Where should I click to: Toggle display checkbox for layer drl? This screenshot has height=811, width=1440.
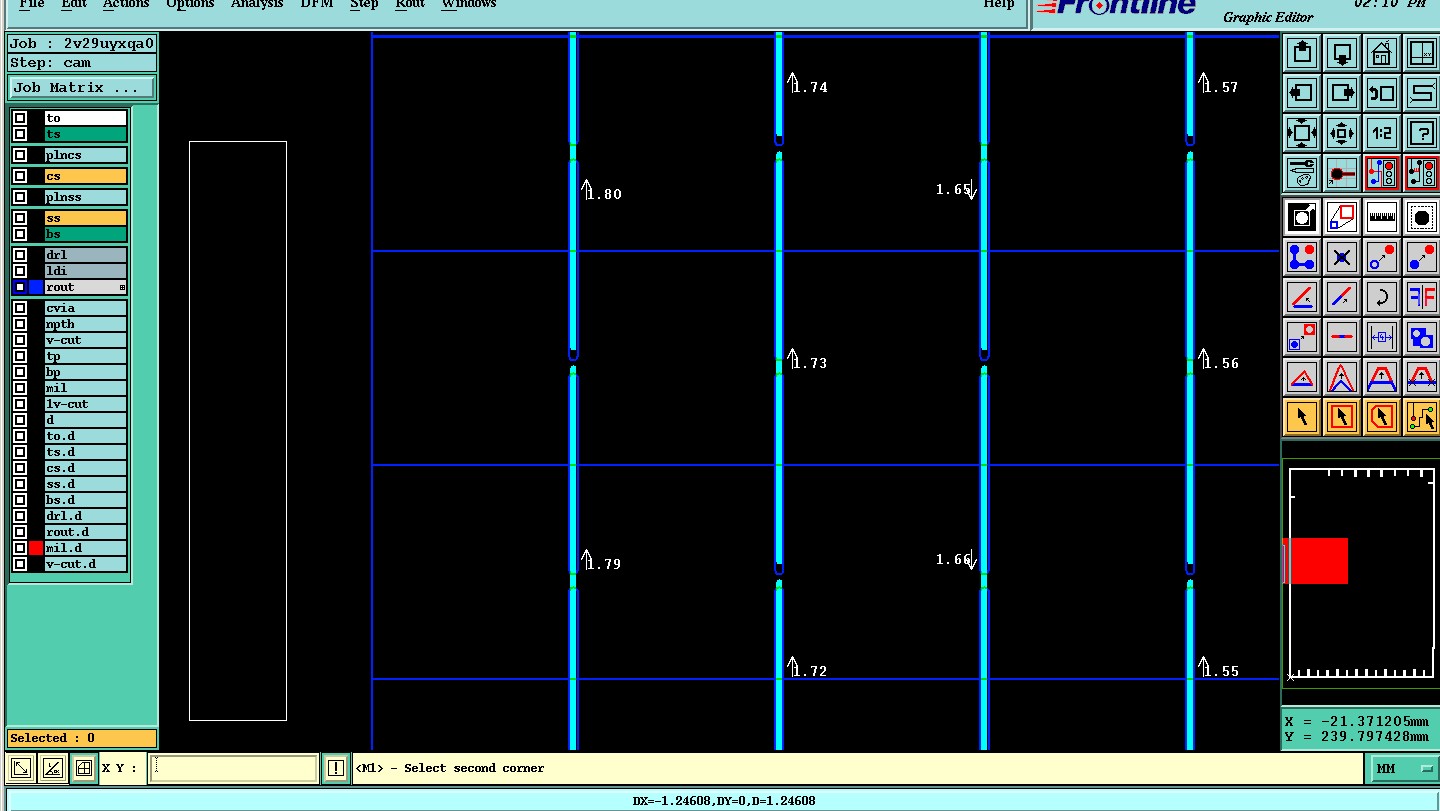(20, 255)
